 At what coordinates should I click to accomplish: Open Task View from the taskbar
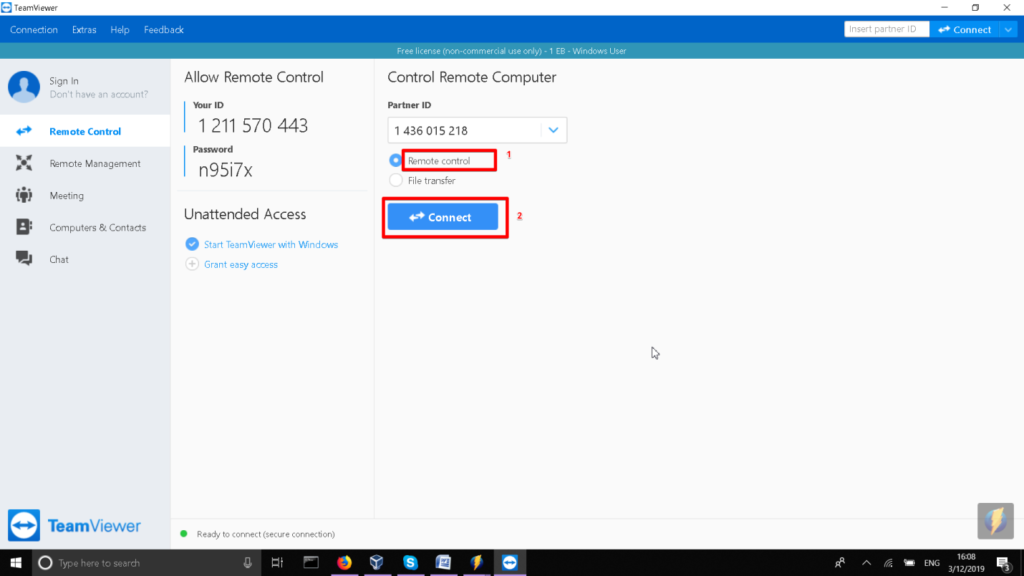click(x=277, y=562)
